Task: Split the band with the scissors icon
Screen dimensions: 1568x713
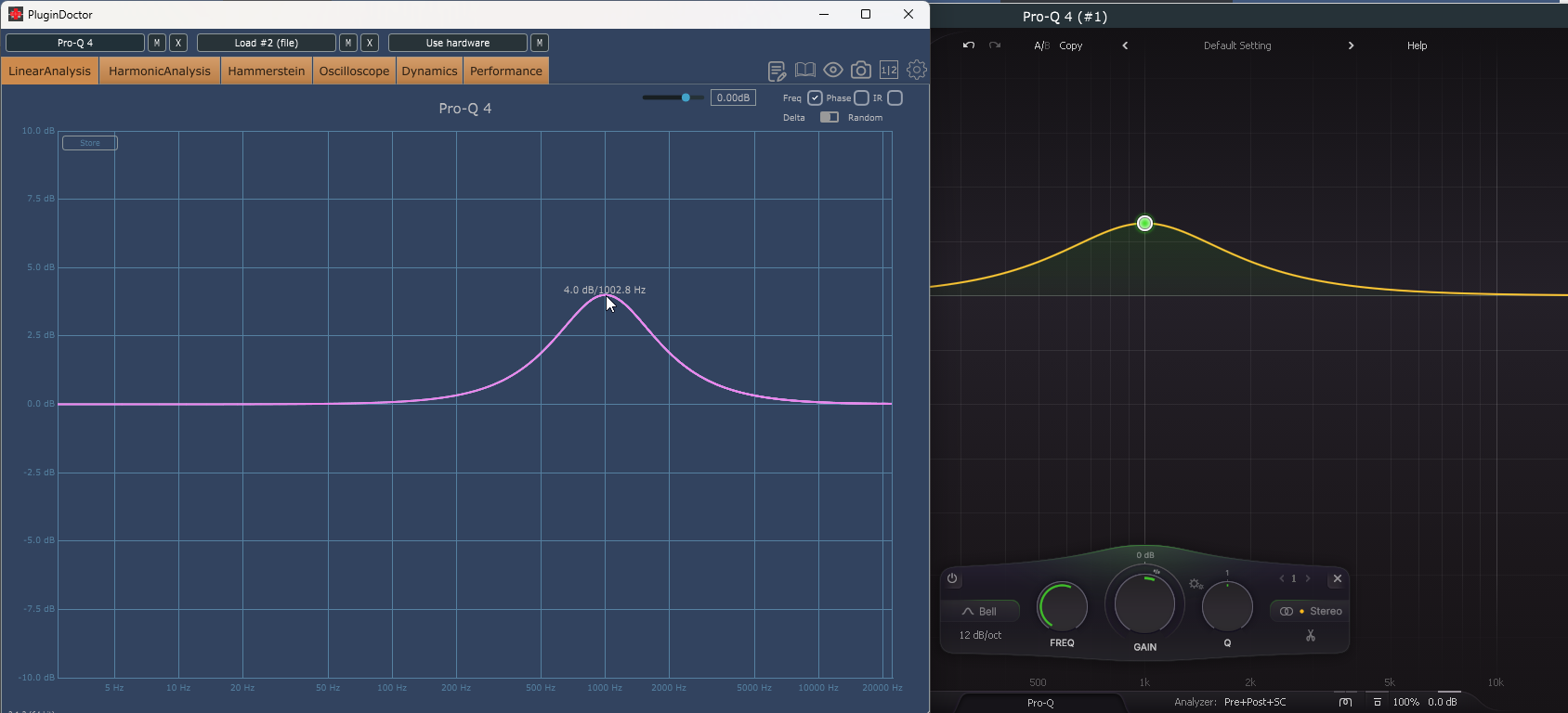Action: (1311, 636)
